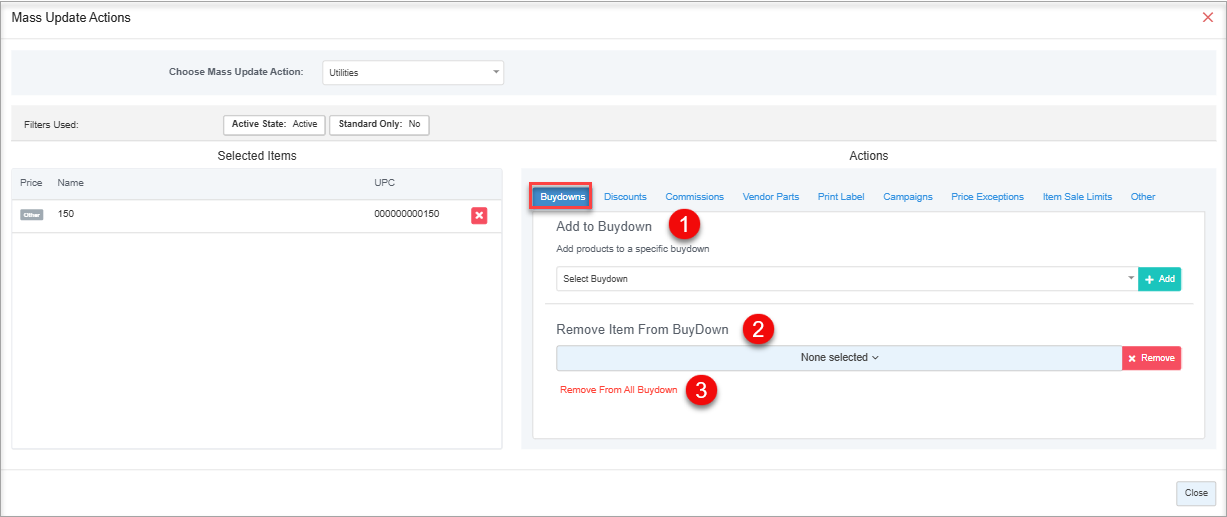Image resolution: width=1227 pixels, height=517 pixels.
Task: Click the Active State filter tag
Action: (274, 125)
